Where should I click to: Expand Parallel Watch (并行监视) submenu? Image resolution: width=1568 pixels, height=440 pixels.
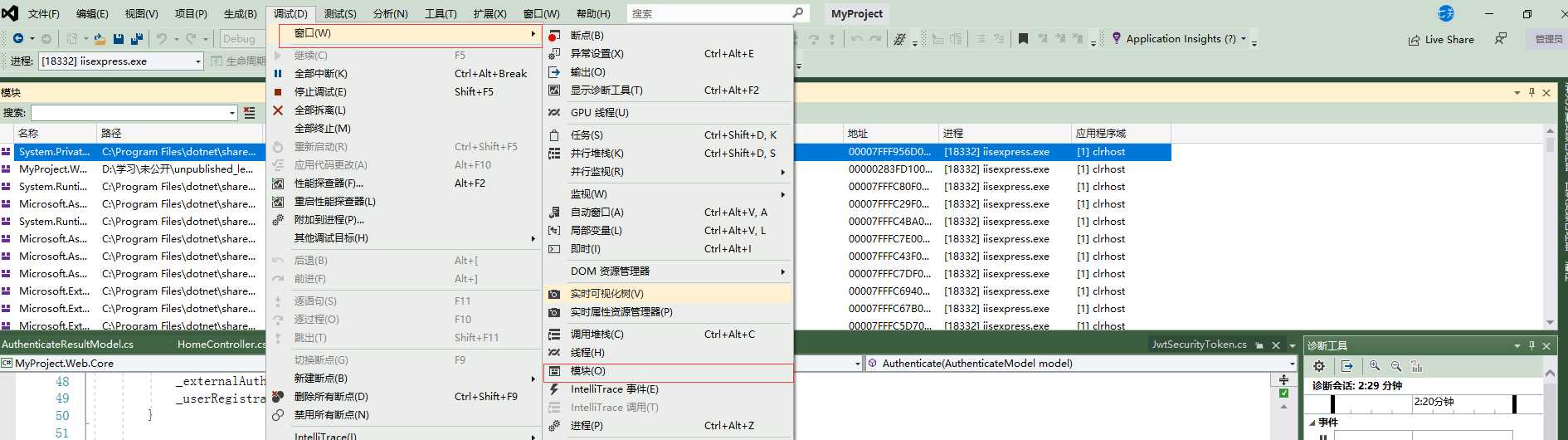pos(669,171)
